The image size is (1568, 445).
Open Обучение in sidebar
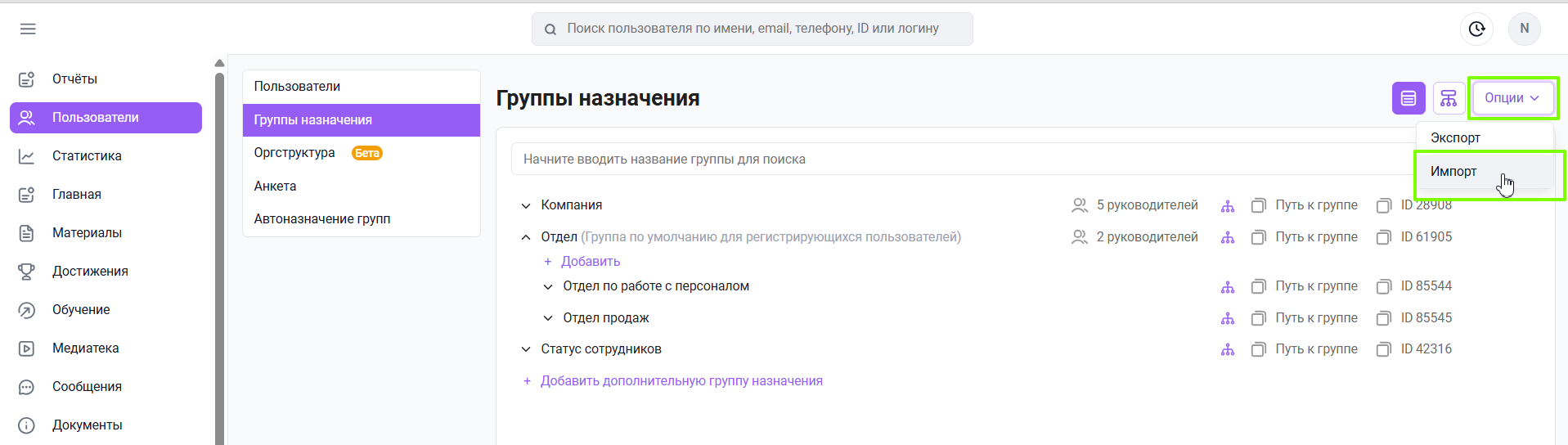click(106, 310)
